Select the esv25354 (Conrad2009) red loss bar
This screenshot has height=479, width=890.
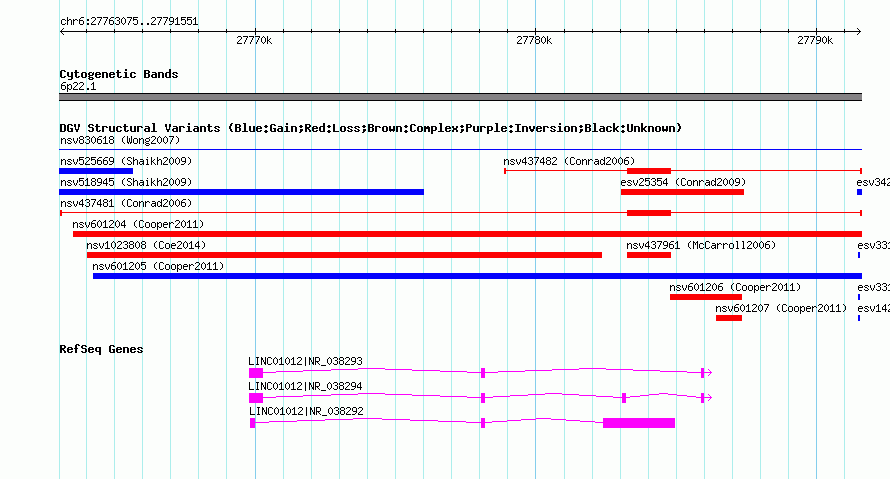682,192
